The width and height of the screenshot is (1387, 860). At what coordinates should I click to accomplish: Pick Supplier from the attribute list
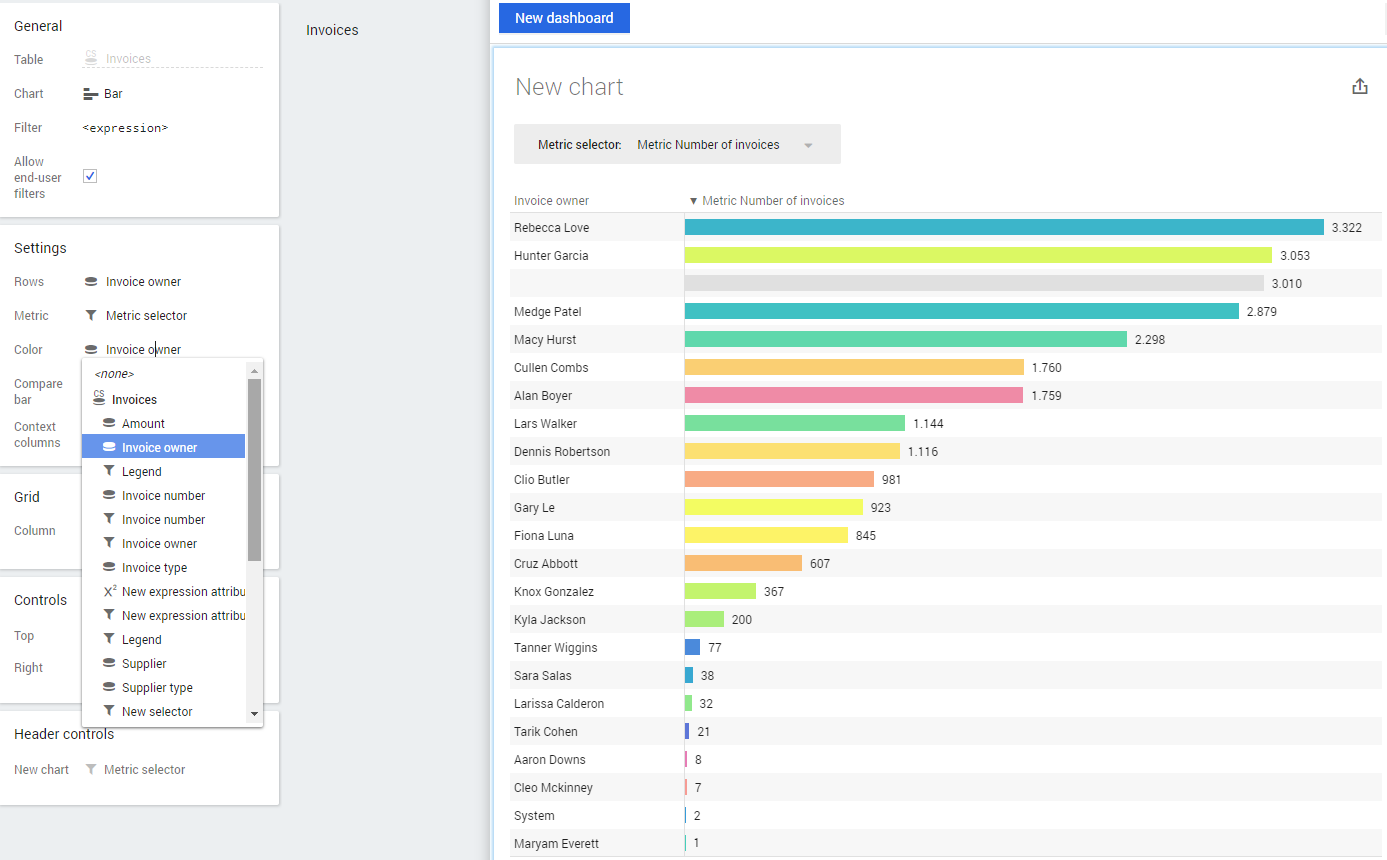coord(144,664)
